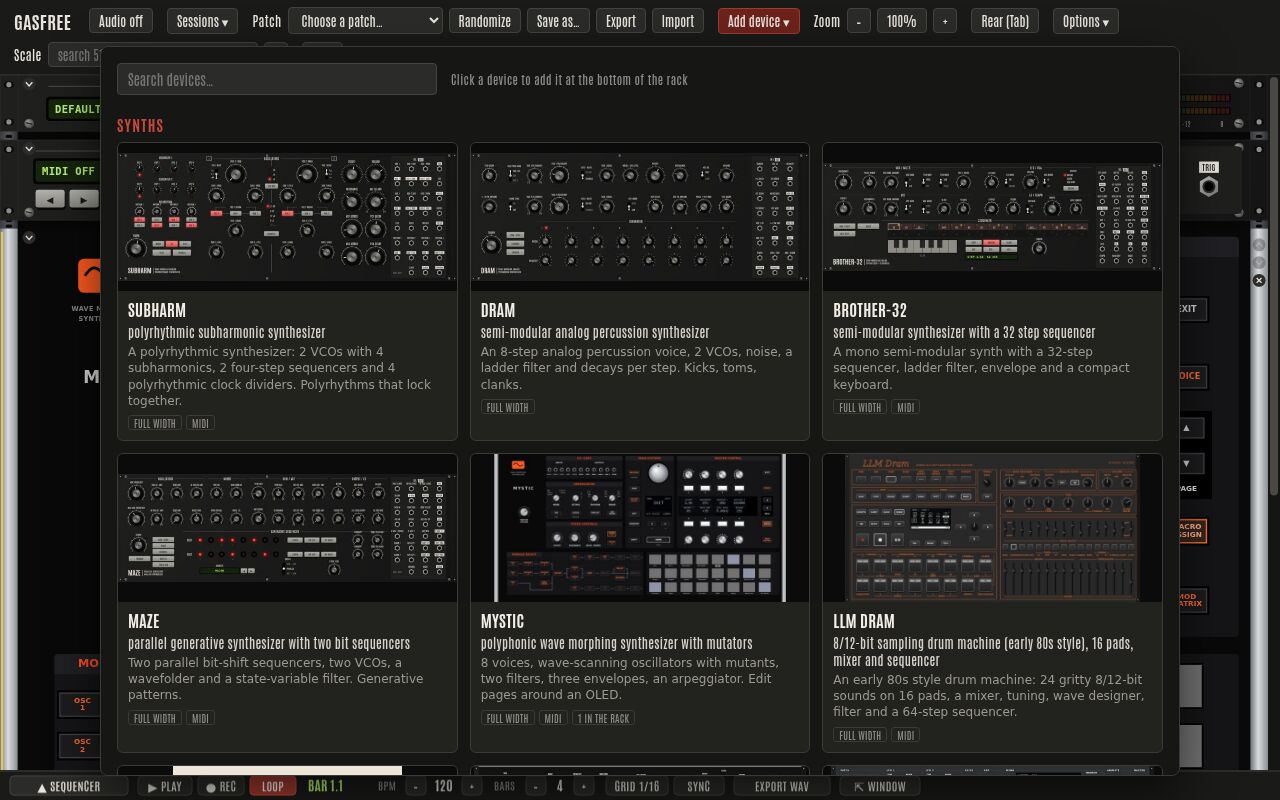Add the DRAM percussion synth thumbnail

(x=640, y=217)
